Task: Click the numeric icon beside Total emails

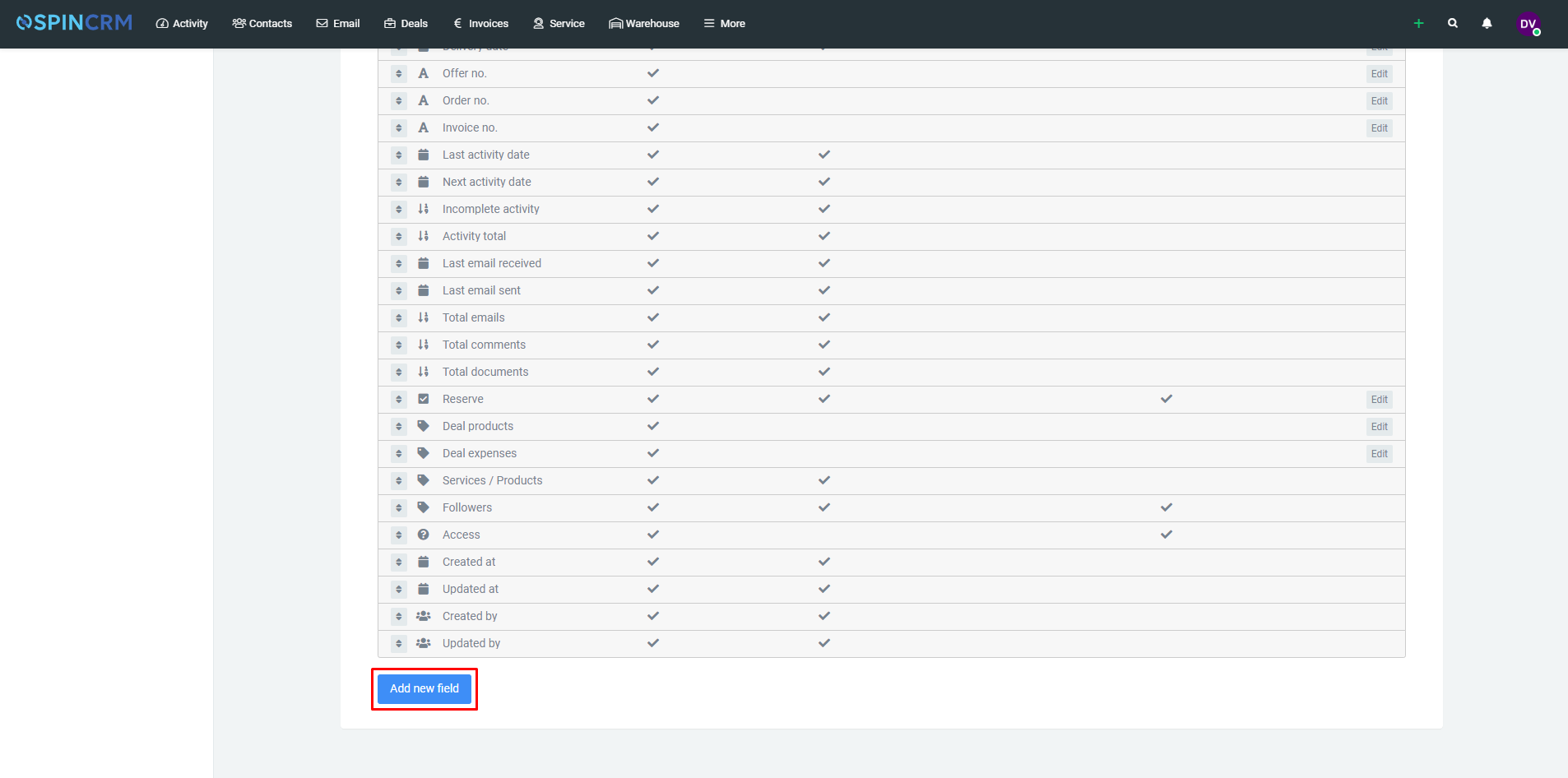Action: click(x=424, y=317)
